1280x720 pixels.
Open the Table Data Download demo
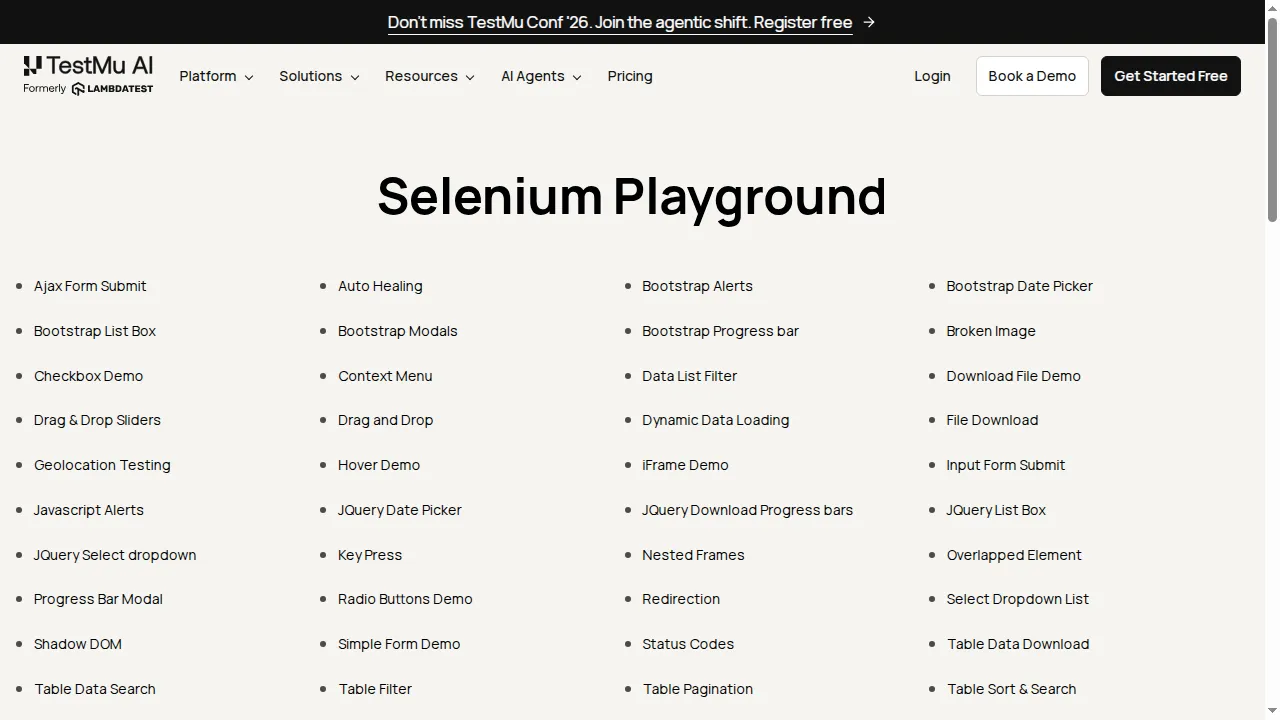coord(1018,644)
